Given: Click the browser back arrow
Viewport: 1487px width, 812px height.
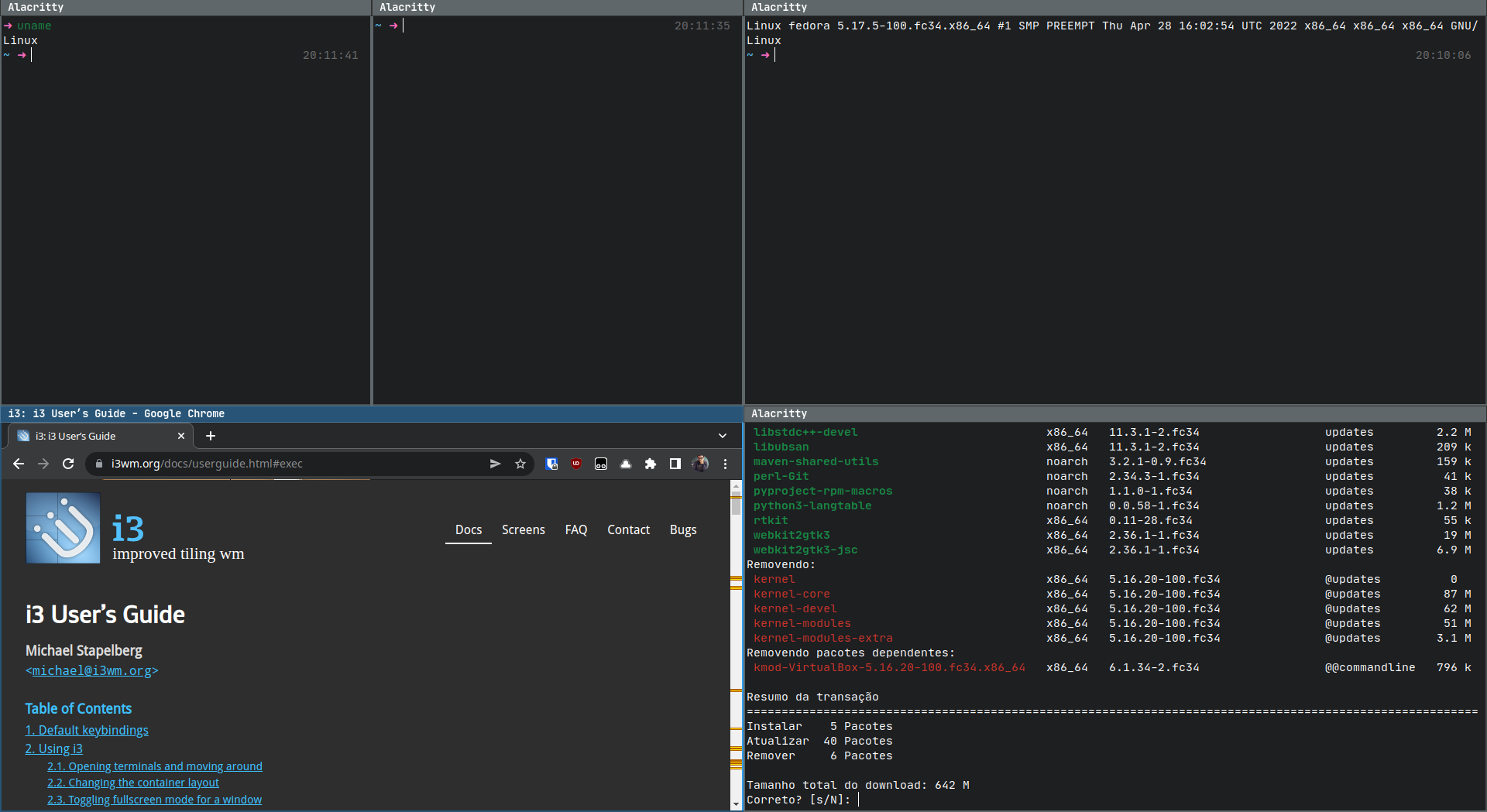Looking at the screenshot, I should (19, 464).
